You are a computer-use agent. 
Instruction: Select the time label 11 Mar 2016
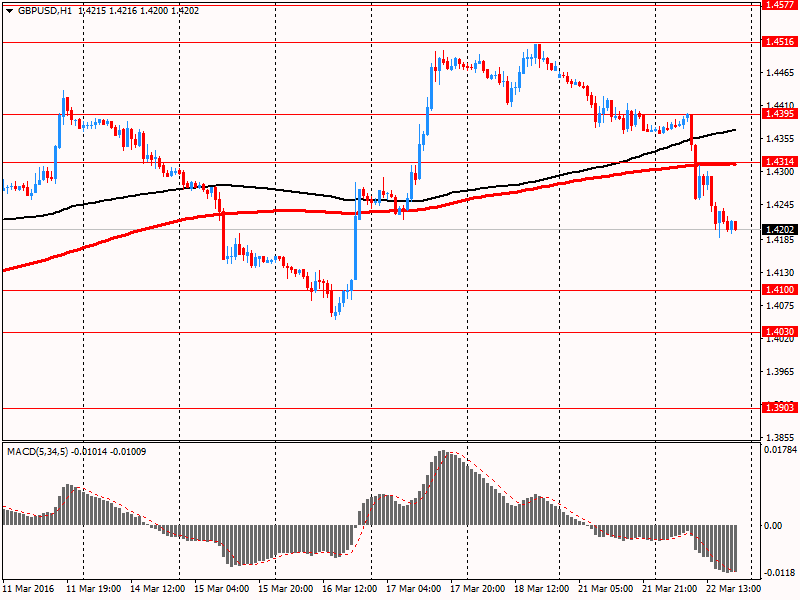coord(30,589)
